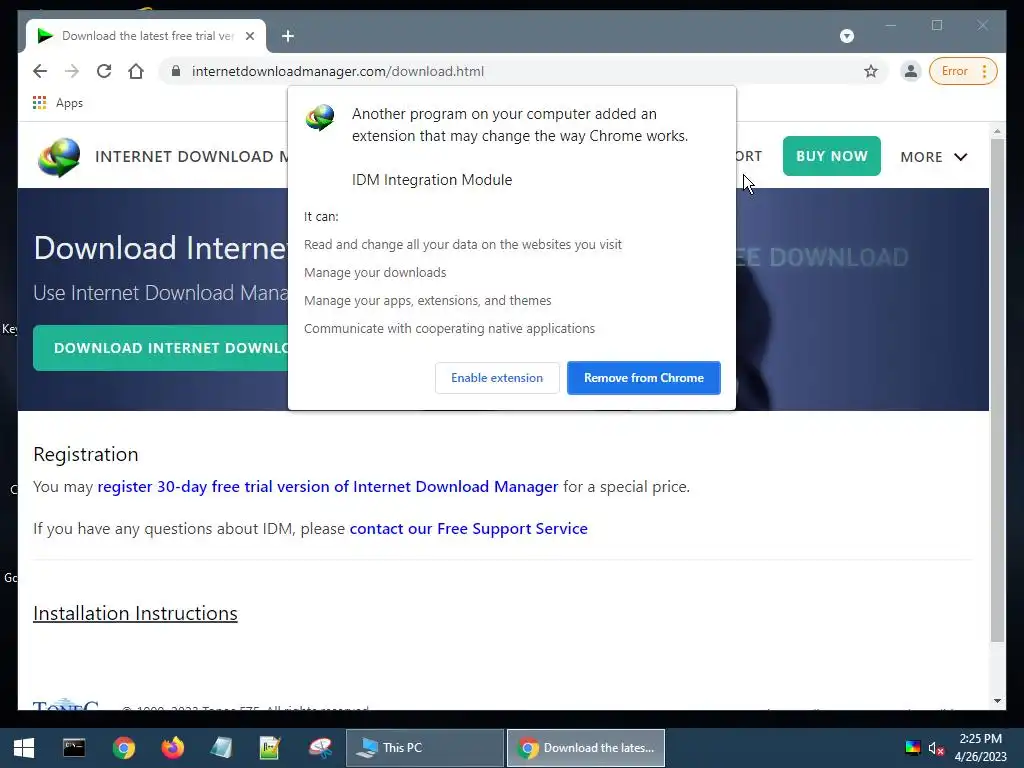This screenshot has height=768, width=1024.
Task: Open the green notepad taskbar icon
Action: coord(270,748)
